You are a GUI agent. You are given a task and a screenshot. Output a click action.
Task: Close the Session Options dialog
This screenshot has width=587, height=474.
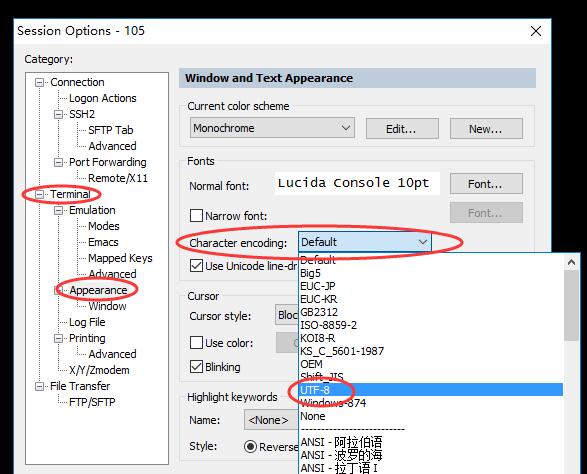coord(536,31)
